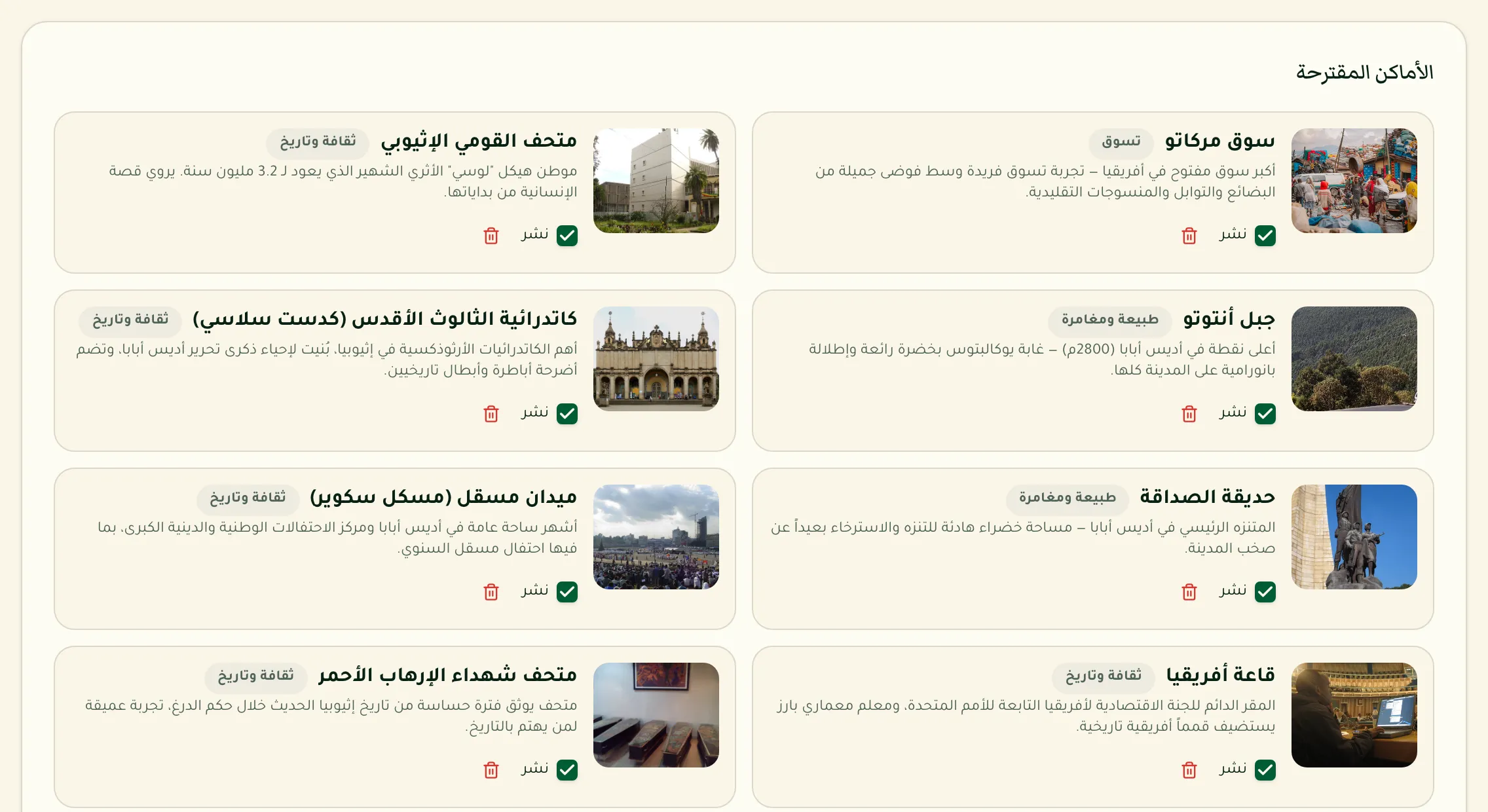This screenshot has height=812, width=1488.
Task: Delete the متحف شهداء الإرهاب الأحمر card
Action: click(x=491, y=770)
